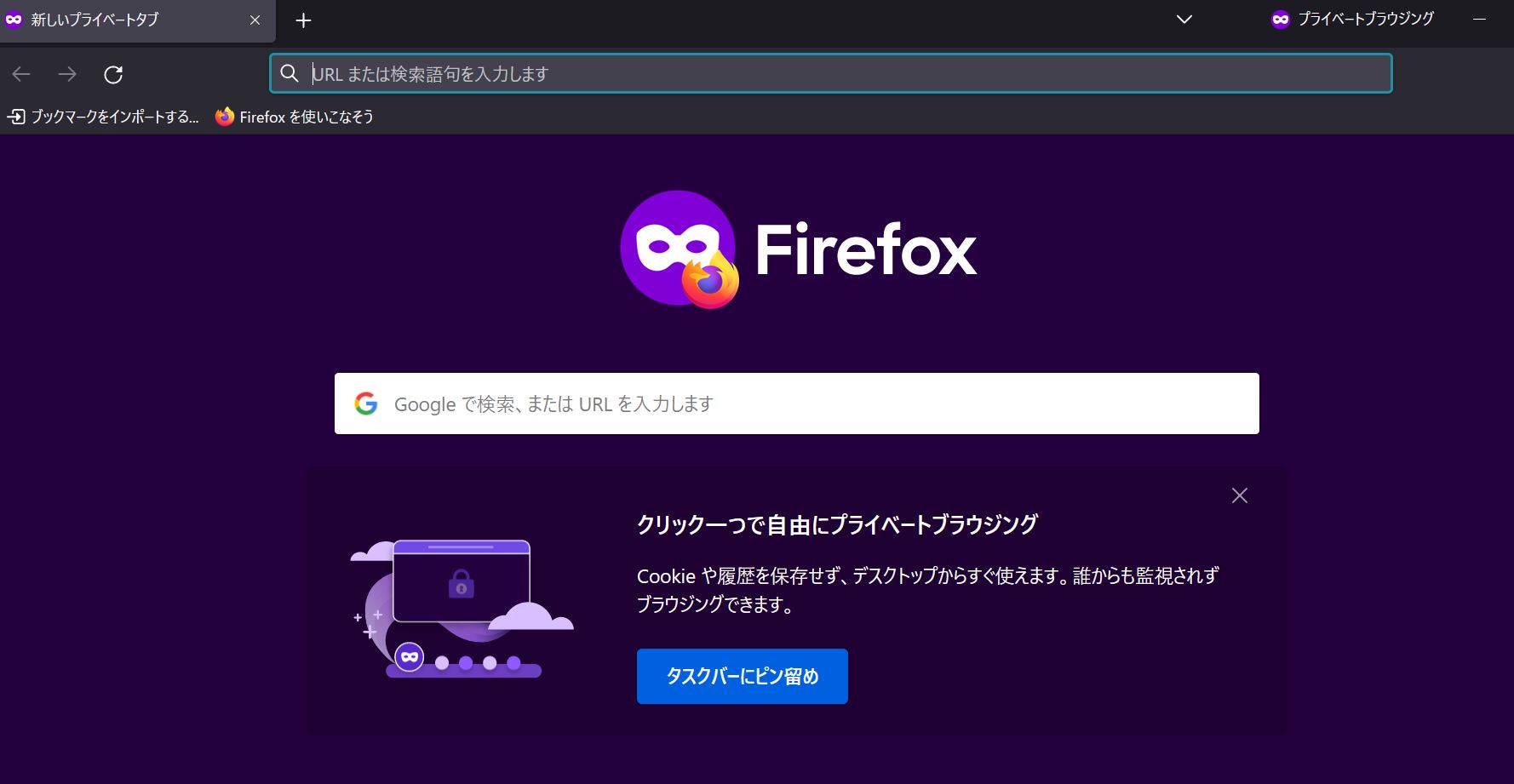The height and width of the screenshot is (784, 1514).
Task: Click the magnifier icon in the address bar
Action: (290, 74)
